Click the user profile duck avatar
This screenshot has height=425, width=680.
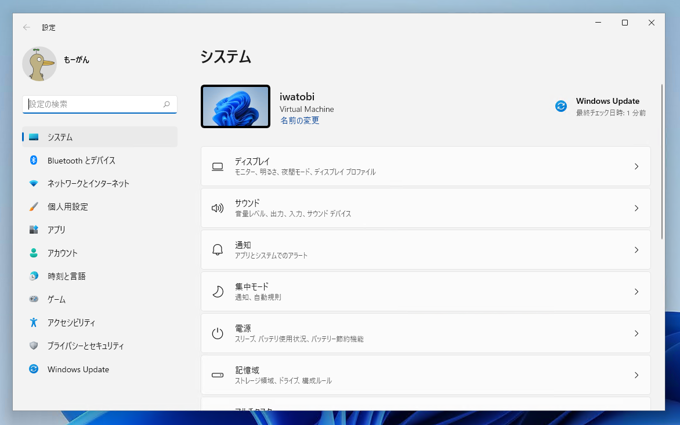(x=39, y=64)
